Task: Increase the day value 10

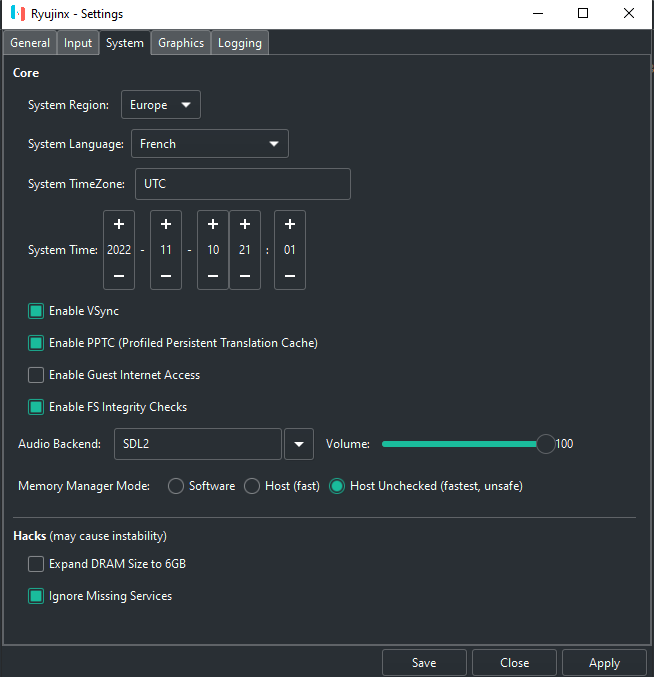Action: pyautogui.click(x=213, y=224)
